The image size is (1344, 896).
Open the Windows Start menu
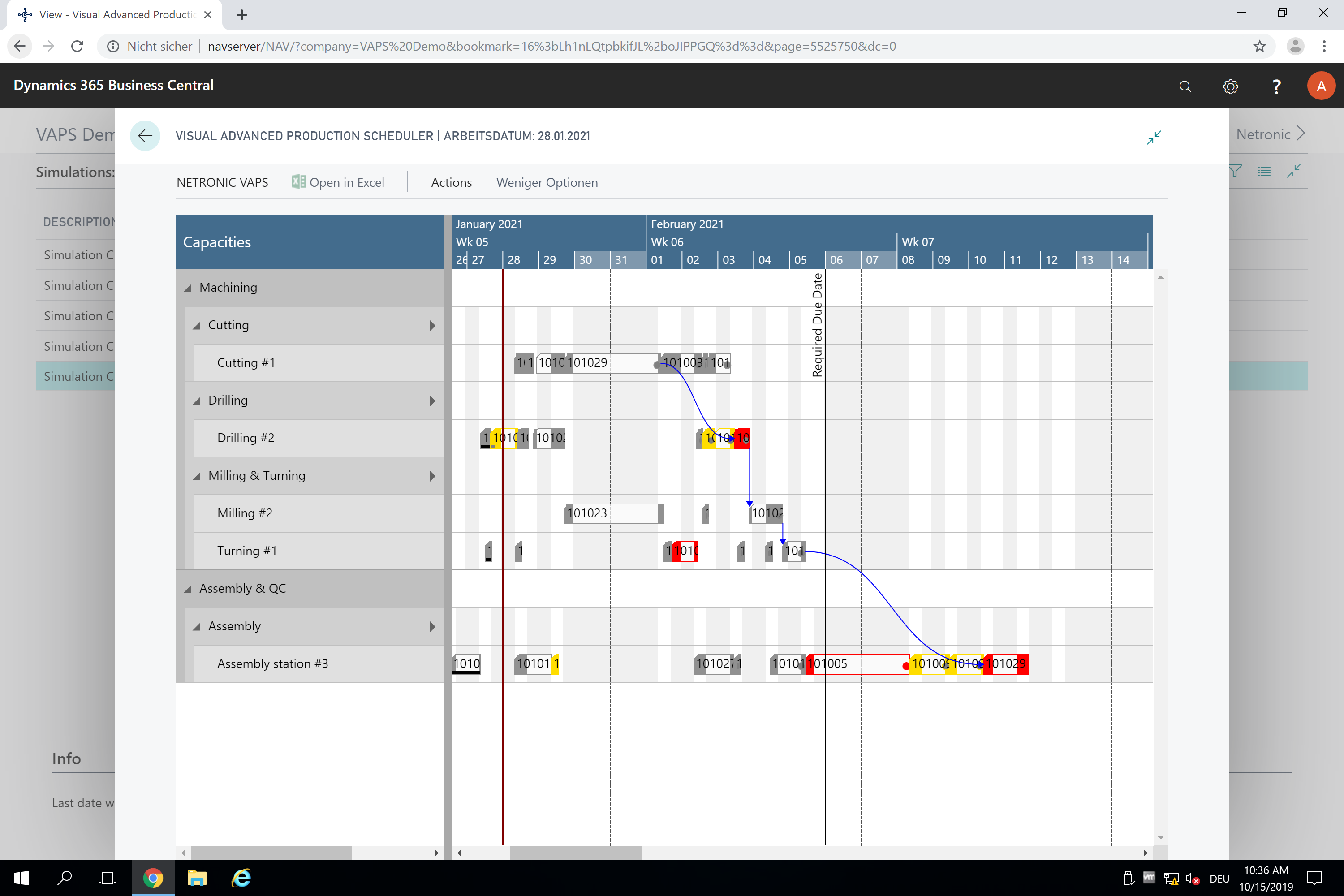[21, 878]
